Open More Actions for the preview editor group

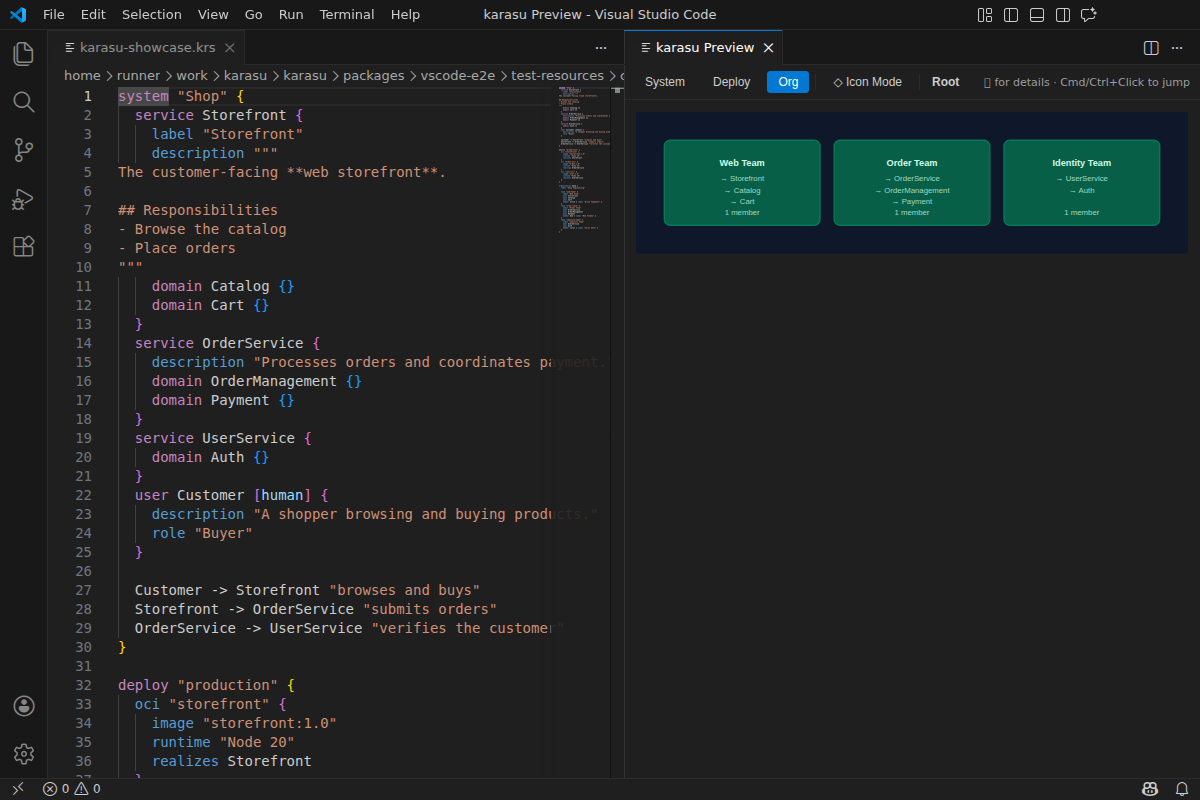click(x=1177, y=48)
